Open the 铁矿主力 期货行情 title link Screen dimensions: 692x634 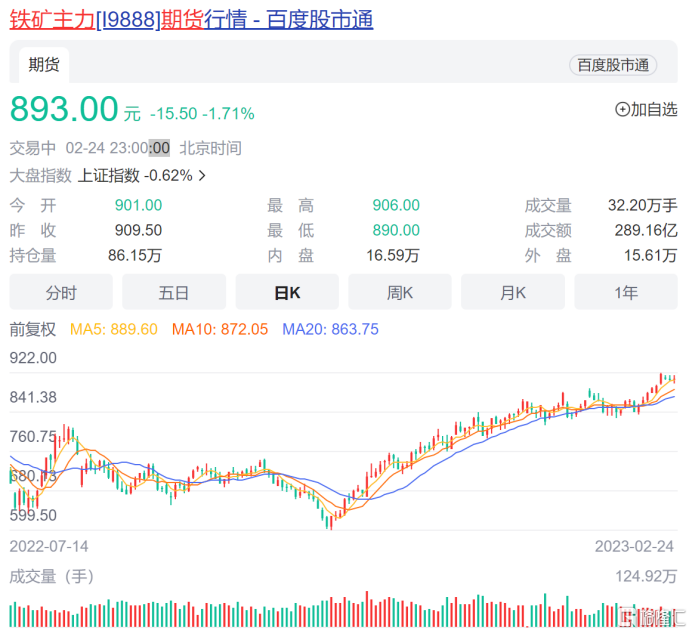(191, 19)
